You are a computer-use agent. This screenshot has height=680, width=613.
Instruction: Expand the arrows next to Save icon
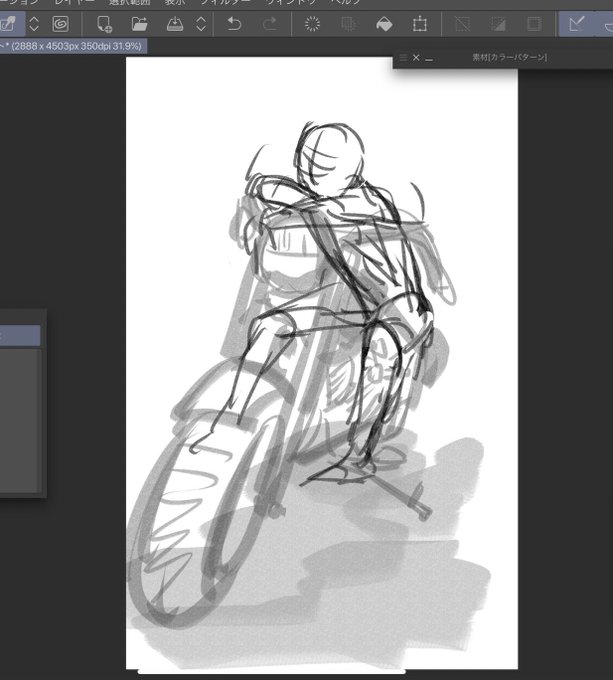[201, 24]
